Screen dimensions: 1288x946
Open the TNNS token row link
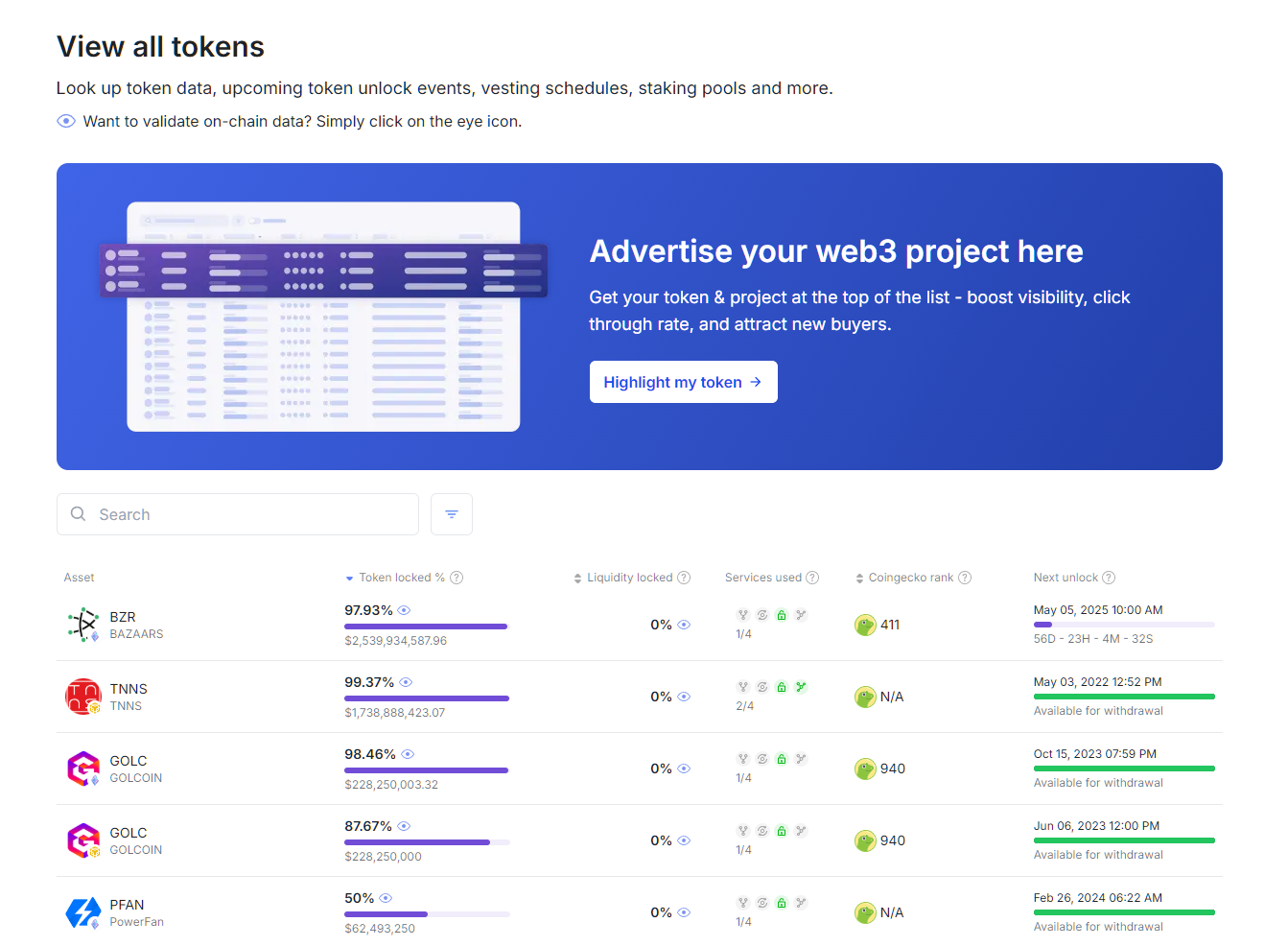pos(129,688)
